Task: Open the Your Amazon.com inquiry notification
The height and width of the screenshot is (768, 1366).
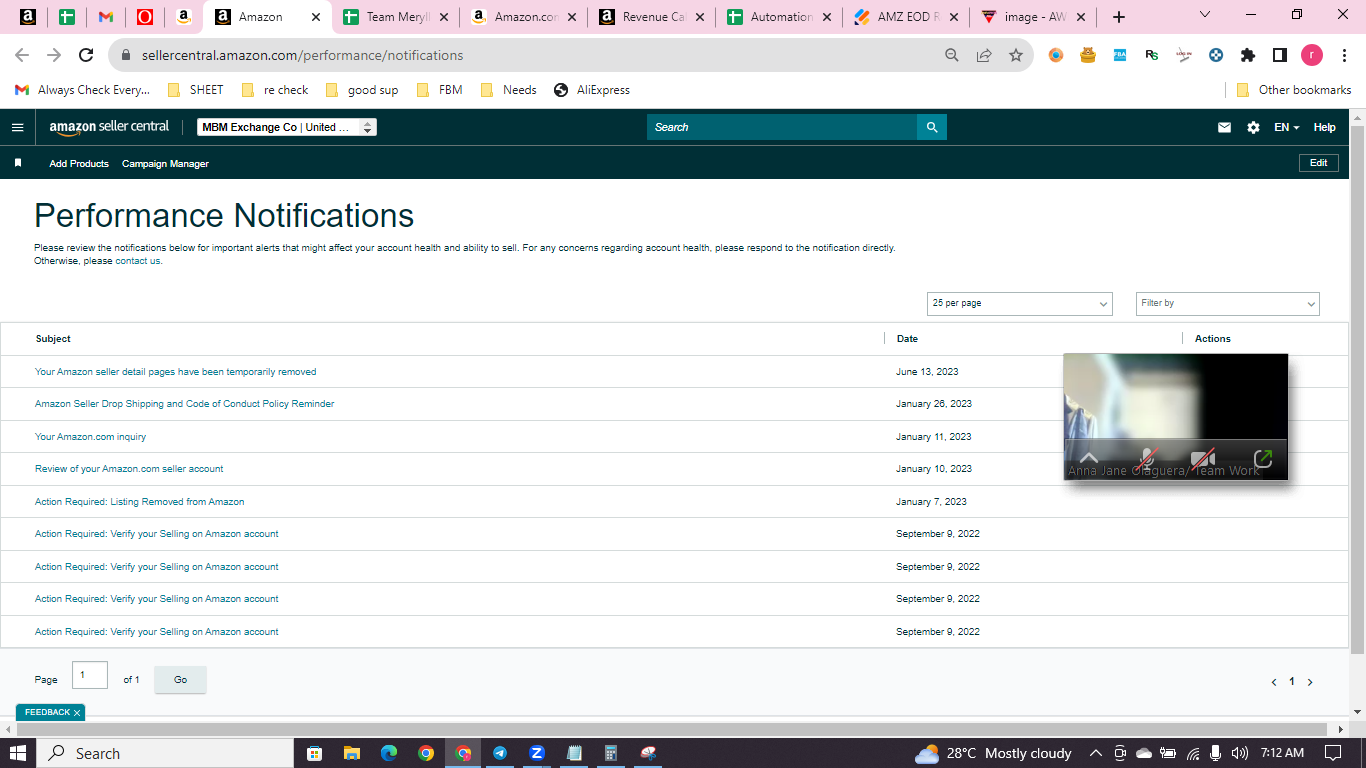Action: (x=90, y=437)
